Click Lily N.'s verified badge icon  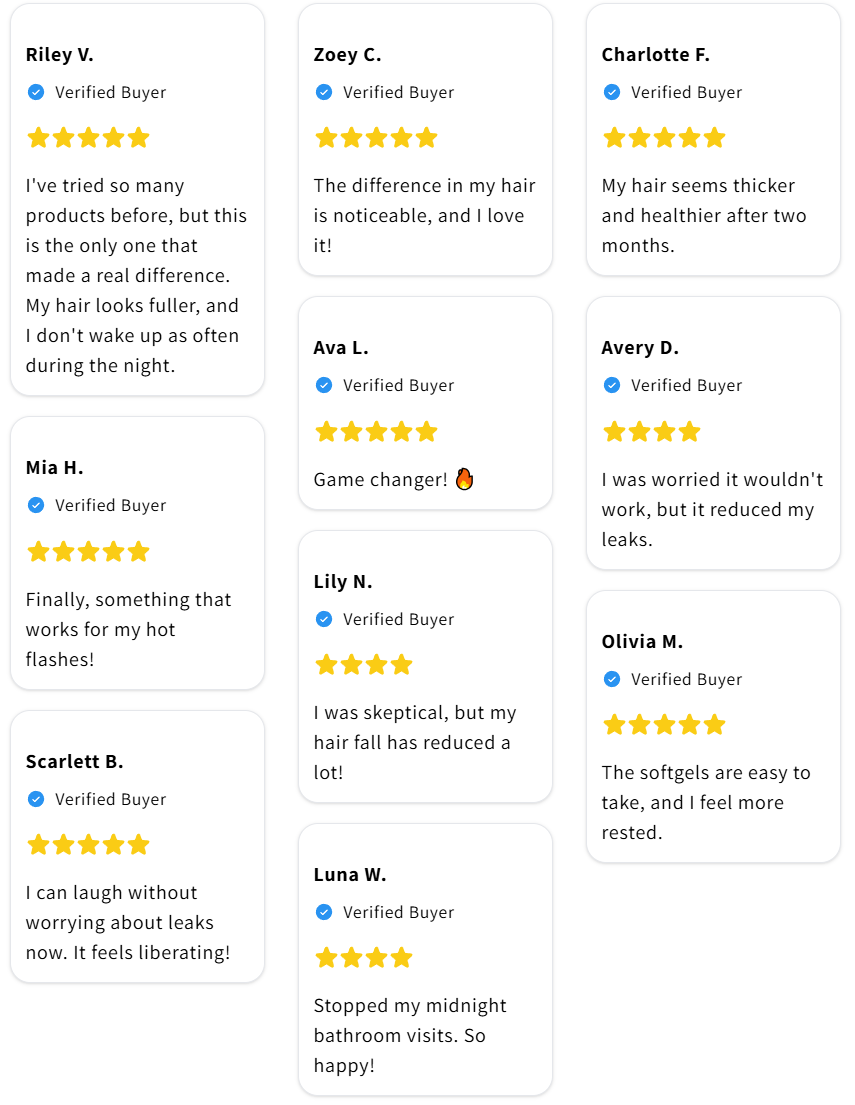click(x=324, y=619)
